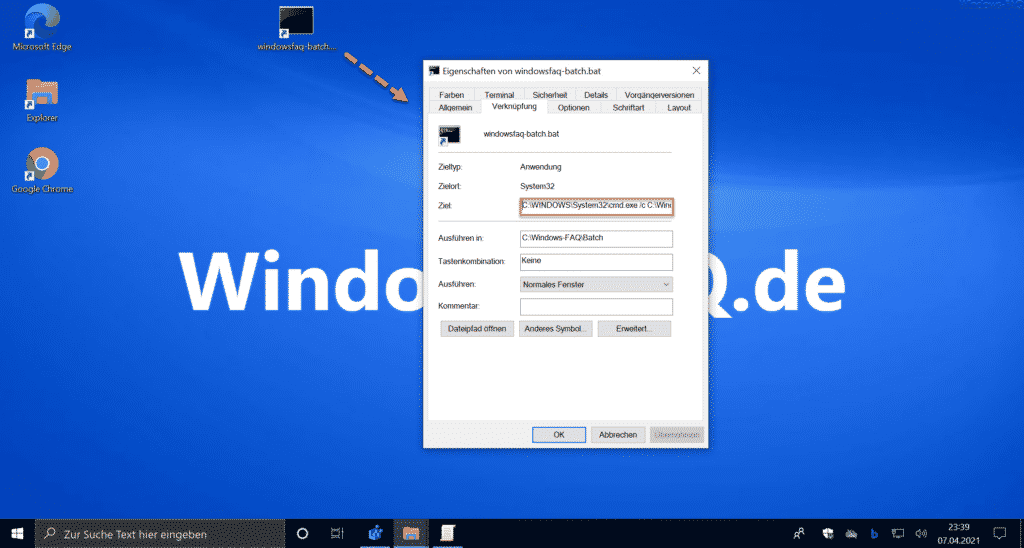Switch to the Farben tab
1024x548 pixels.
451,95
